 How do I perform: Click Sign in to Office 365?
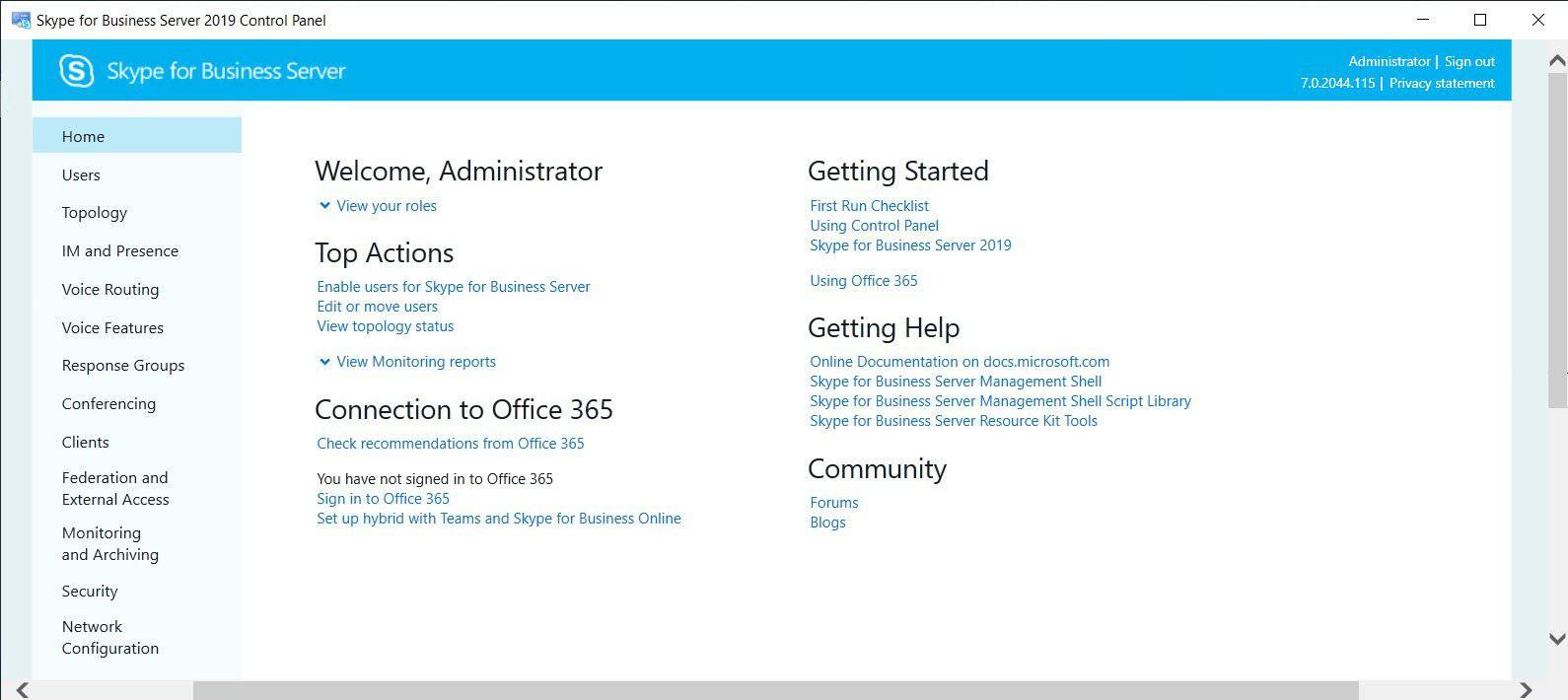pyautogui.click(x=383, y=499)
